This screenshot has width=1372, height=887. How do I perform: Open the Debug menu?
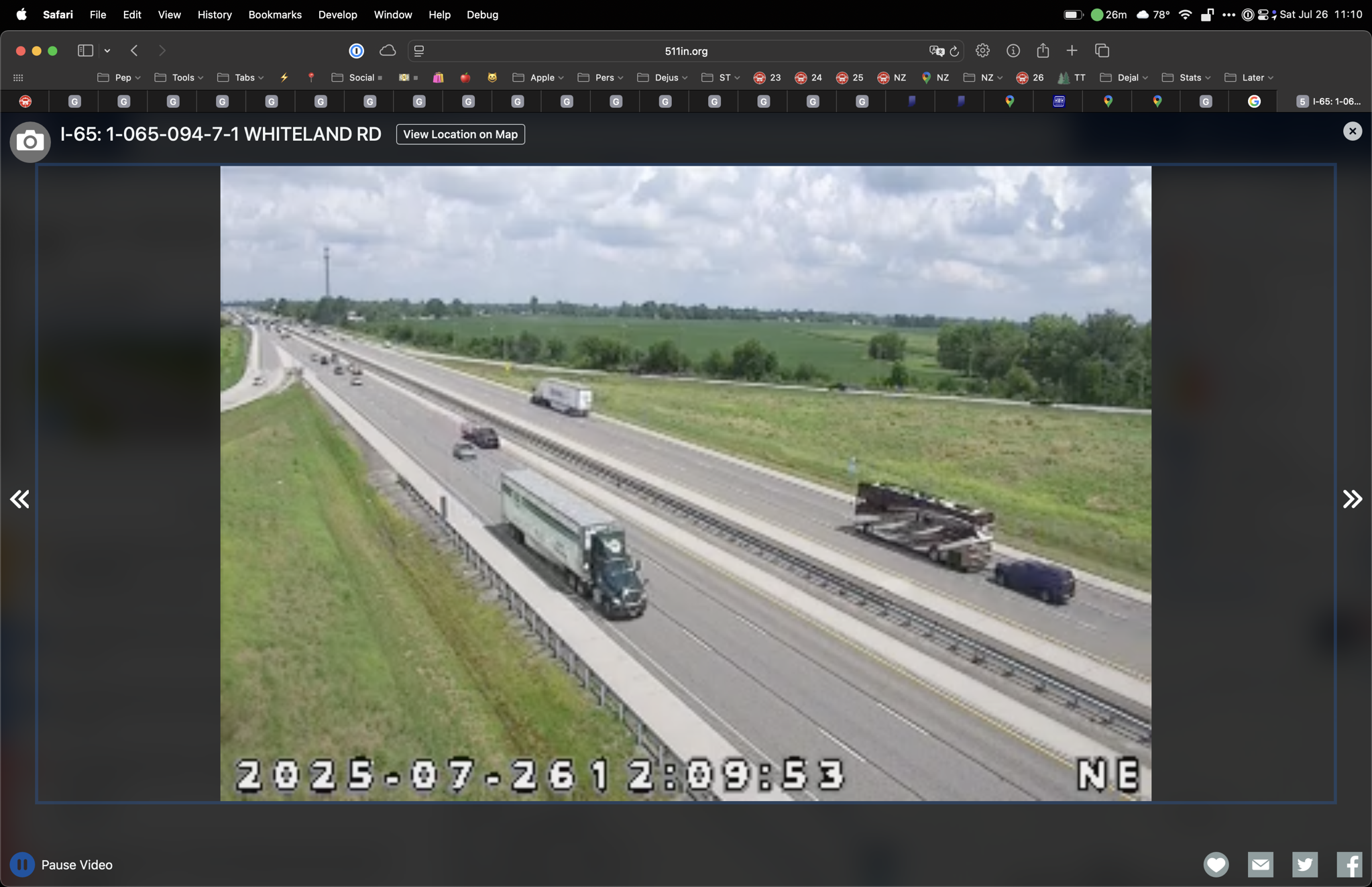click(482, 15)
